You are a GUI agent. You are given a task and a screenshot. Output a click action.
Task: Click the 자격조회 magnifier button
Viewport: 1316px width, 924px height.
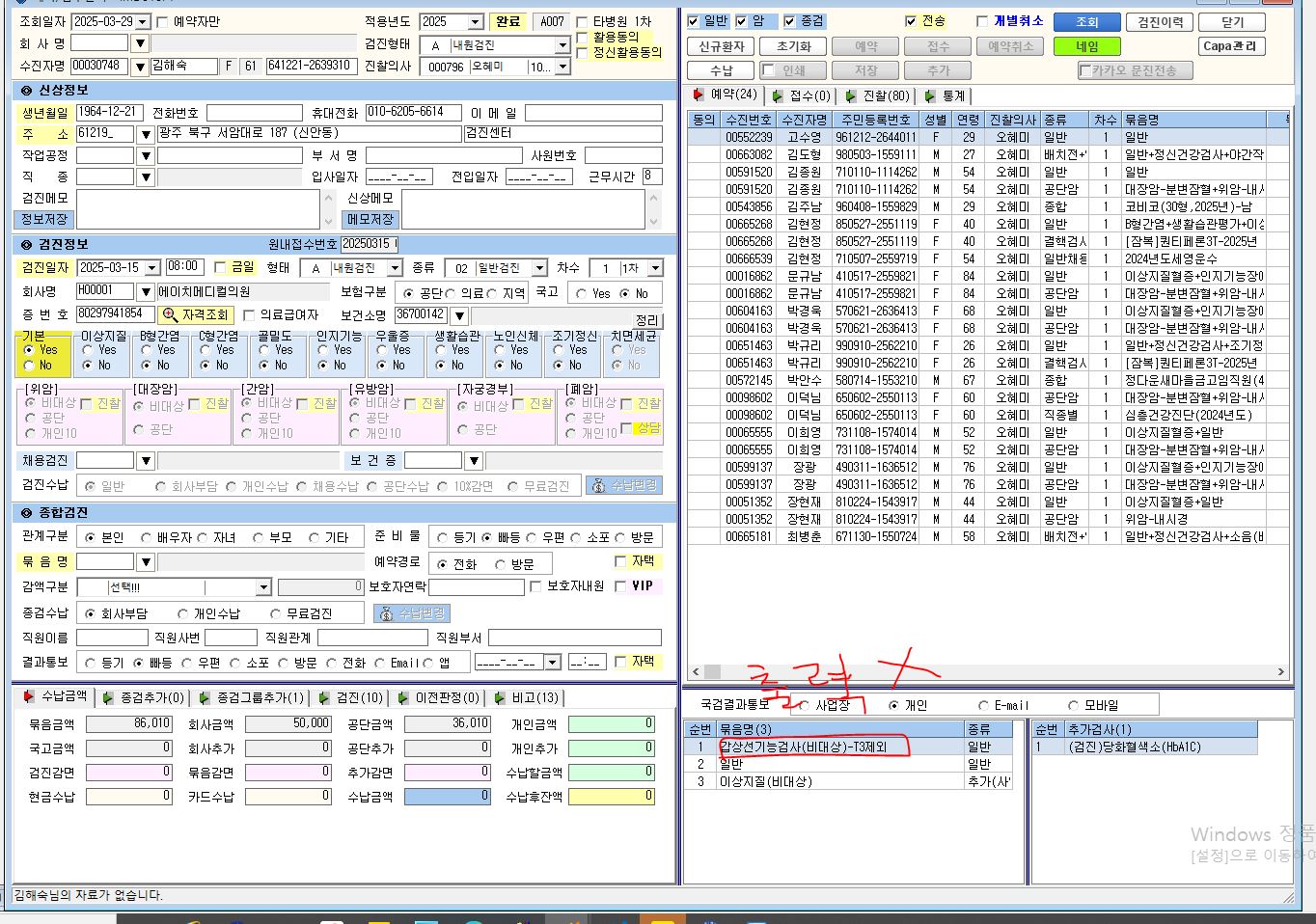click(196, 314)
